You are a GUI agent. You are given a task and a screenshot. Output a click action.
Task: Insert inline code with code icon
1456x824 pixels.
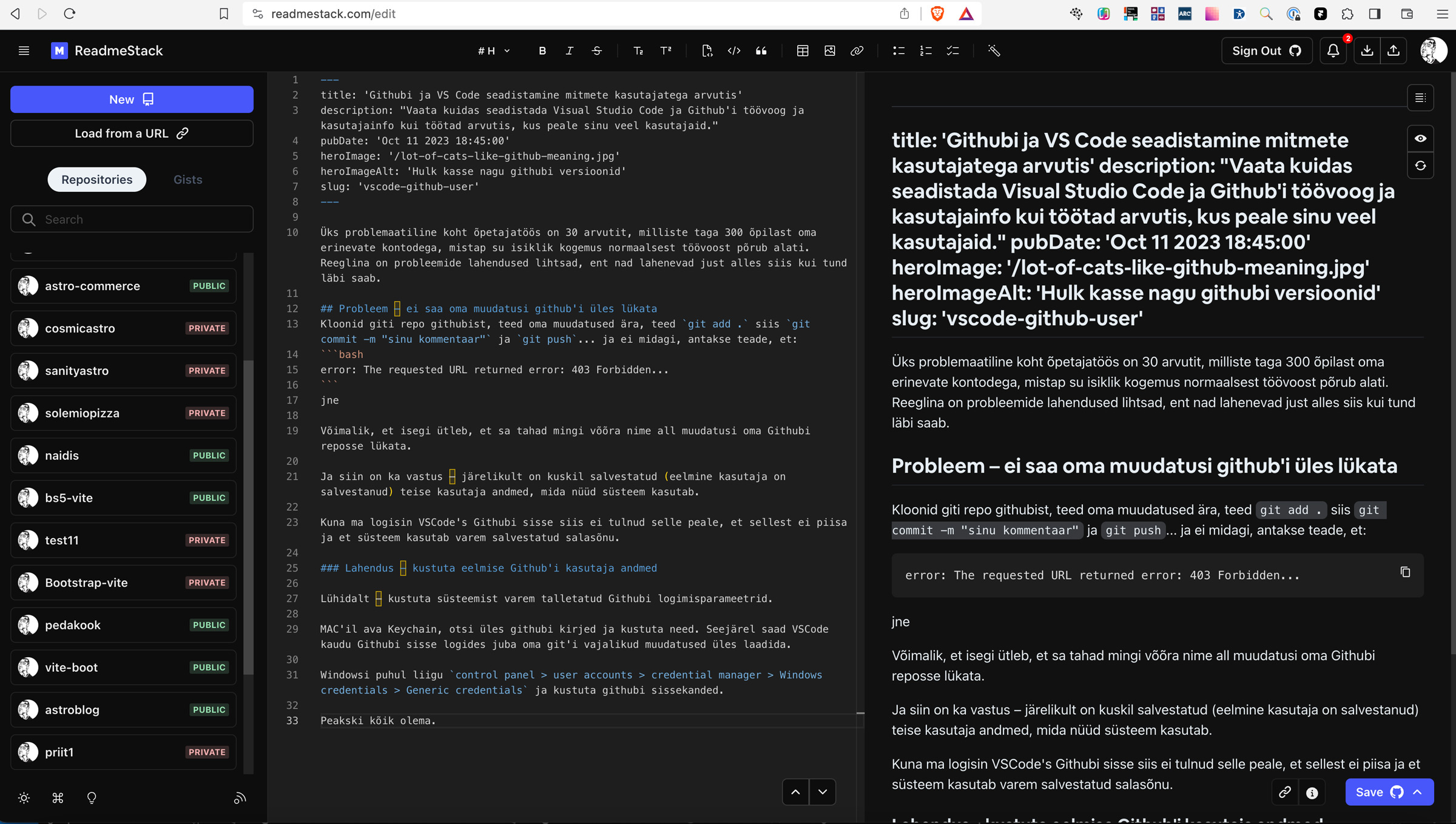[734, 51]
